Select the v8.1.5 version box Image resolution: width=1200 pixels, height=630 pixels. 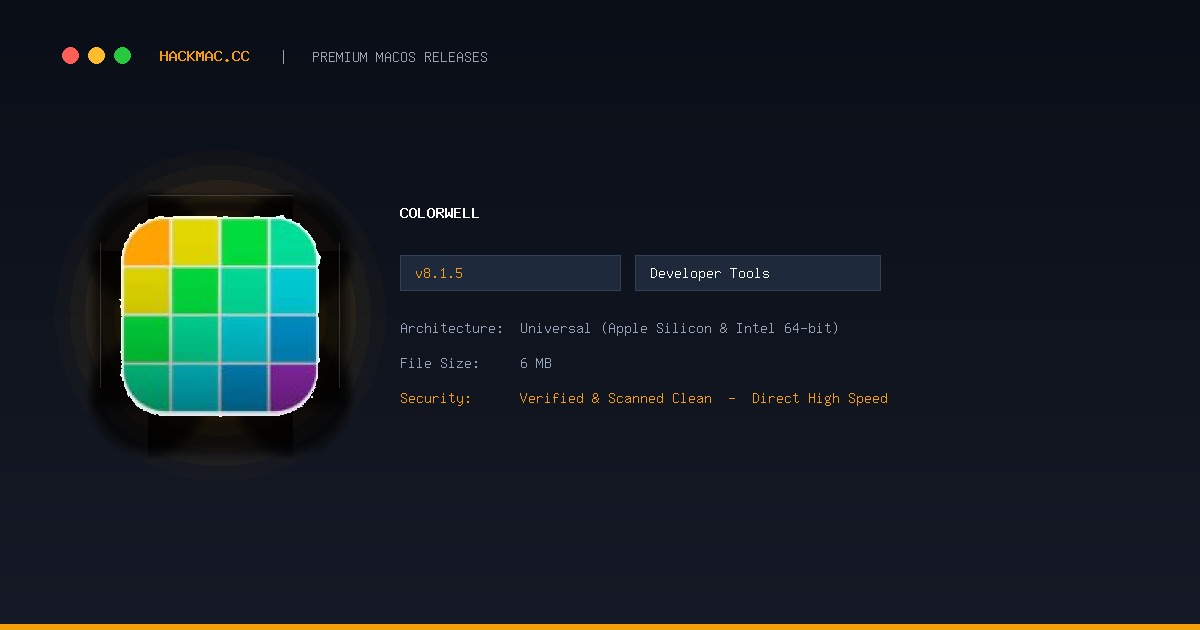click(510, 273)
